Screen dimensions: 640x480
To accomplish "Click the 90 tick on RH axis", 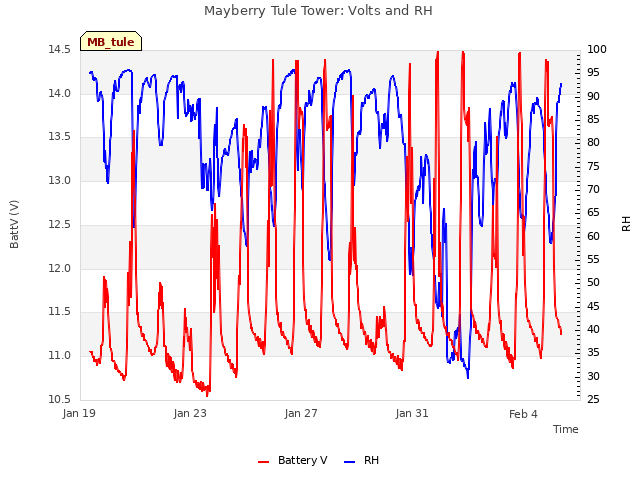I will (x=593, y=96).
